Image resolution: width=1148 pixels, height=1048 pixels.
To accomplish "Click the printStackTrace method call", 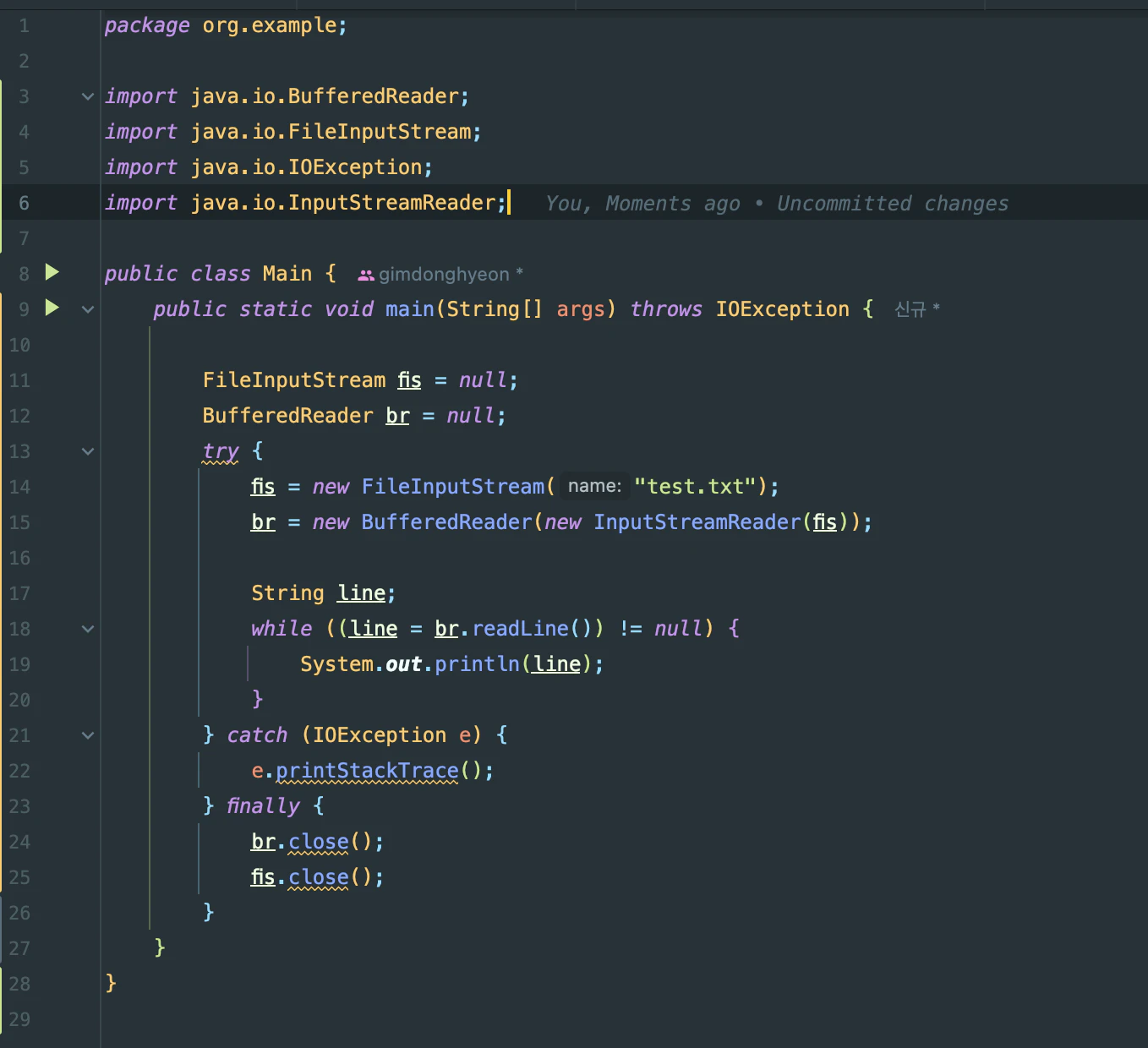I will coord(367,771).
